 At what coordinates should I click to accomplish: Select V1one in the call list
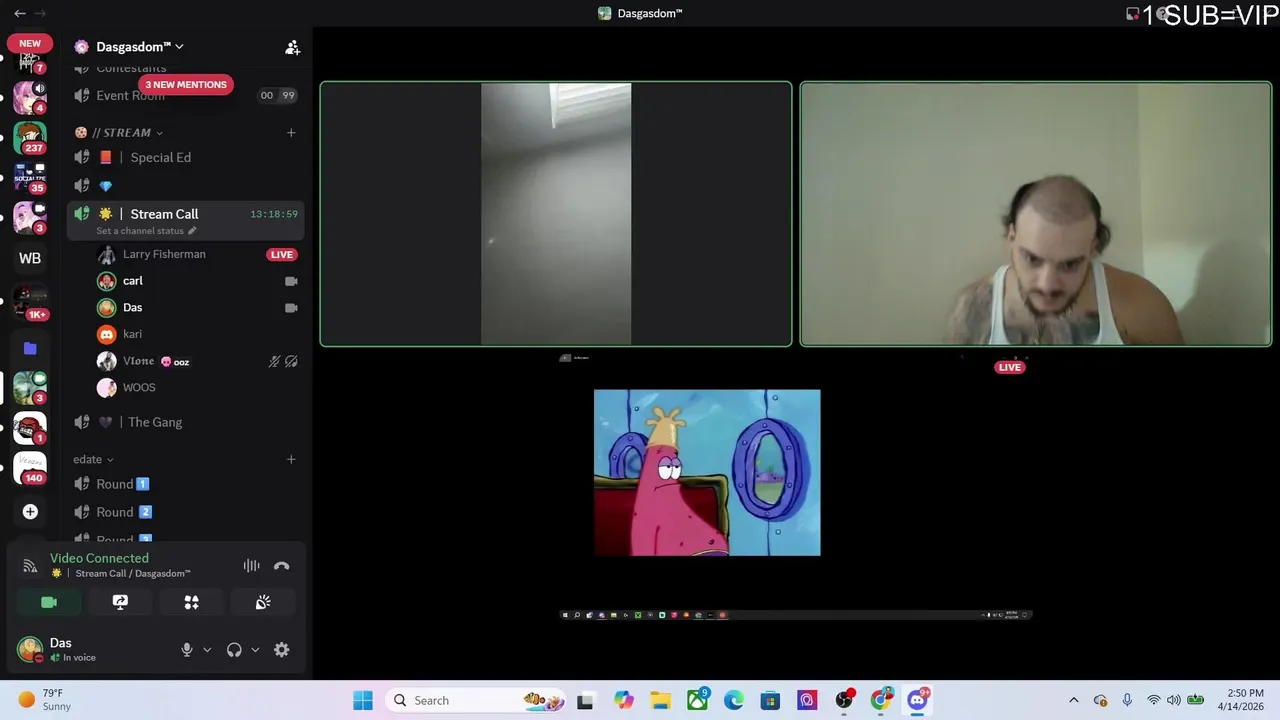(x=196, y=361)
